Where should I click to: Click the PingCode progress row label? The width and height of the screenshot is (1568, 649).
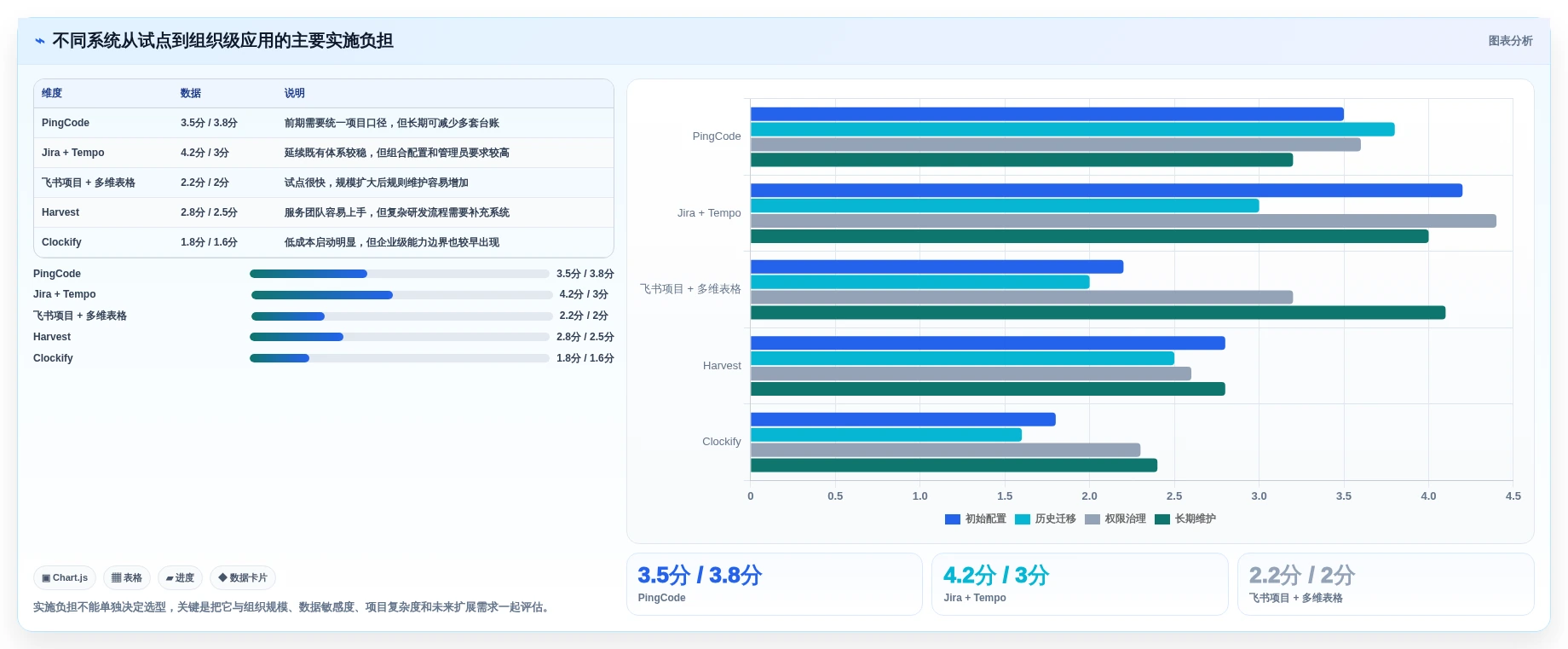click(57, 274)
